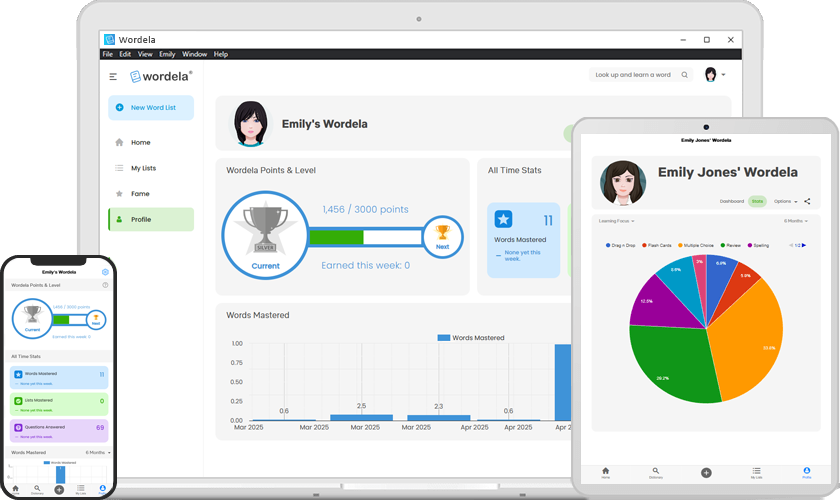
Task: Toggle the Words Mastered chart legend
Action: (x=471, y=338)
